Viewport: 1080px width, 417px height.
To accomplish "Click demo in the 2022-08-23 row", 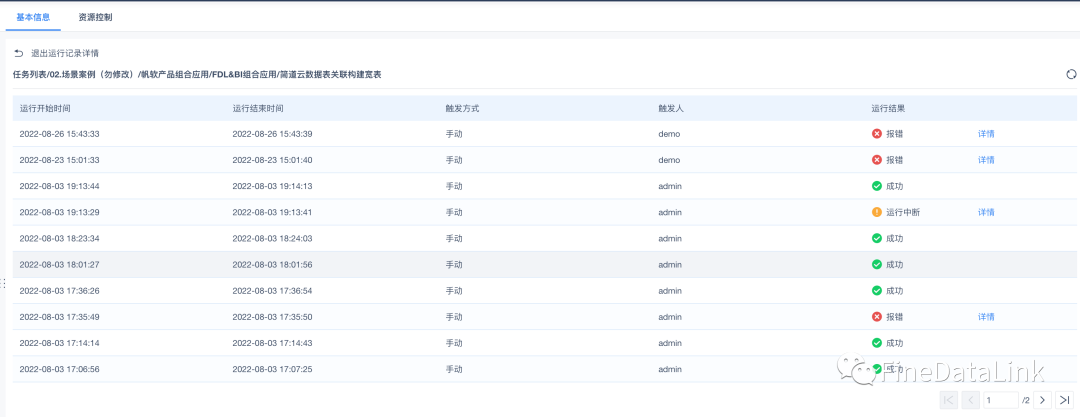I will [669, 160].
